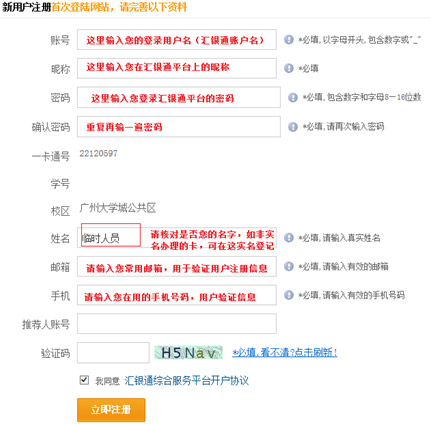Click the info icon beside 邮箱 field

[289, 266]
